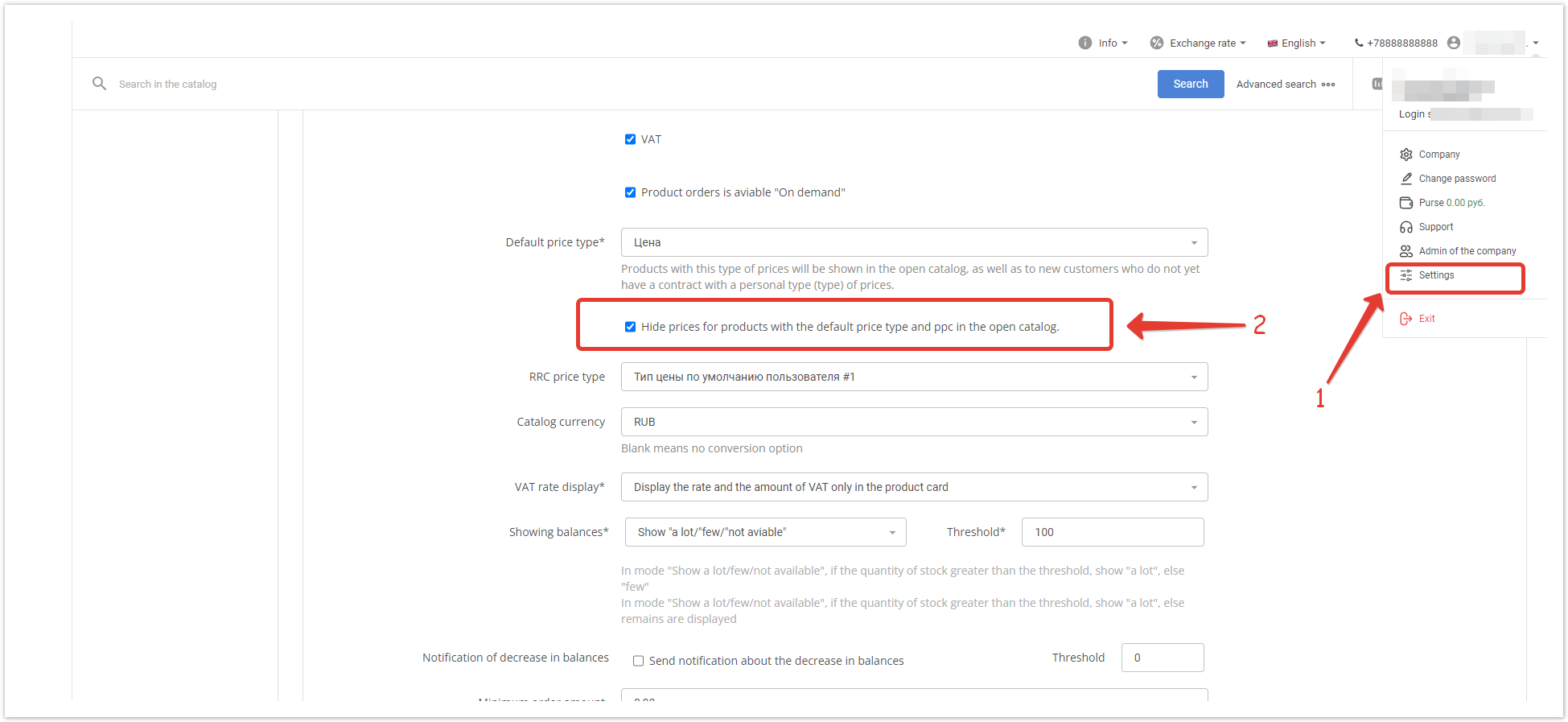The image size is (1568, 722).
Task: Click the Support headset icon
Action: click(1405, 227)
